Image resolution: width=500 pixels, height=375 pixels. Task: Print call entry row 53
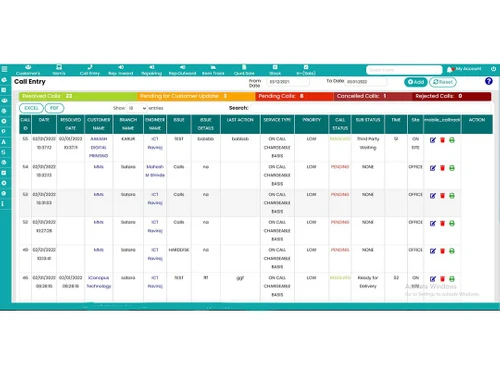pyautogui.click(x=452, y=196)
